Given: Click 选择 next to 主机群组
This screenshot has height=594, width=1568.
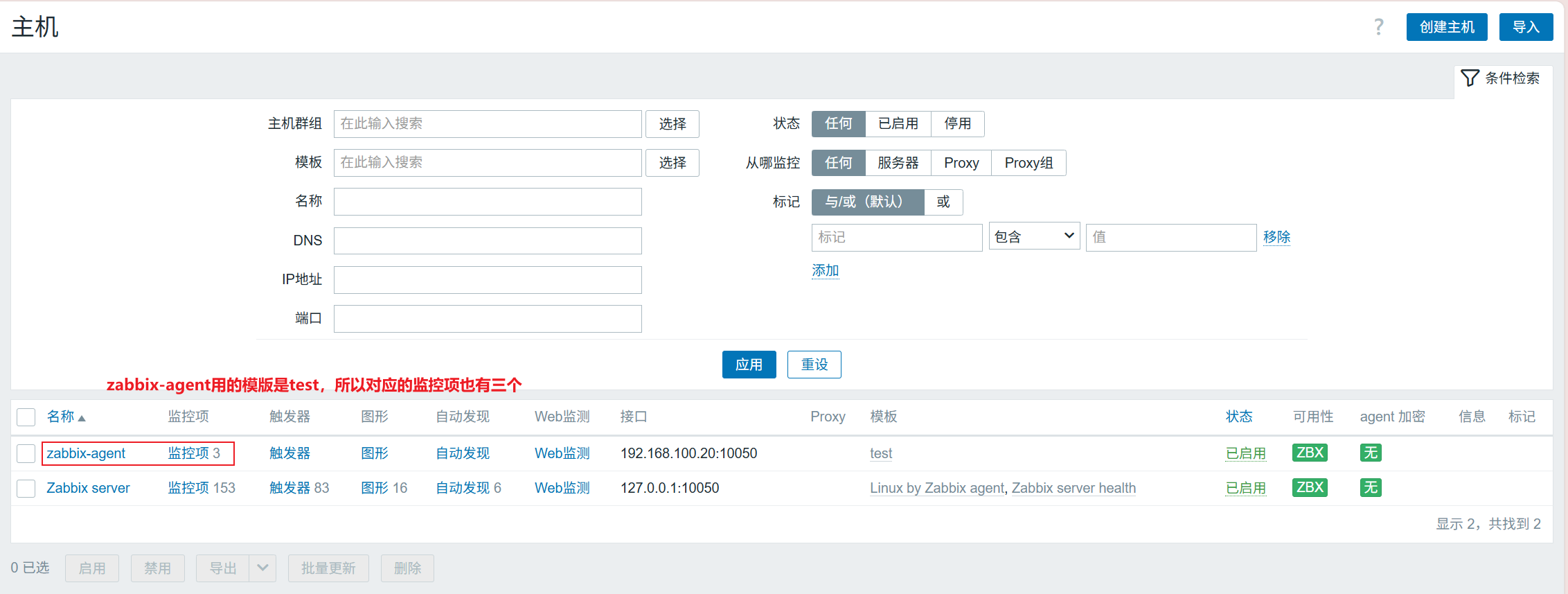Looking at the screenshot, I should pyautogui.click(x=672, y=124).
